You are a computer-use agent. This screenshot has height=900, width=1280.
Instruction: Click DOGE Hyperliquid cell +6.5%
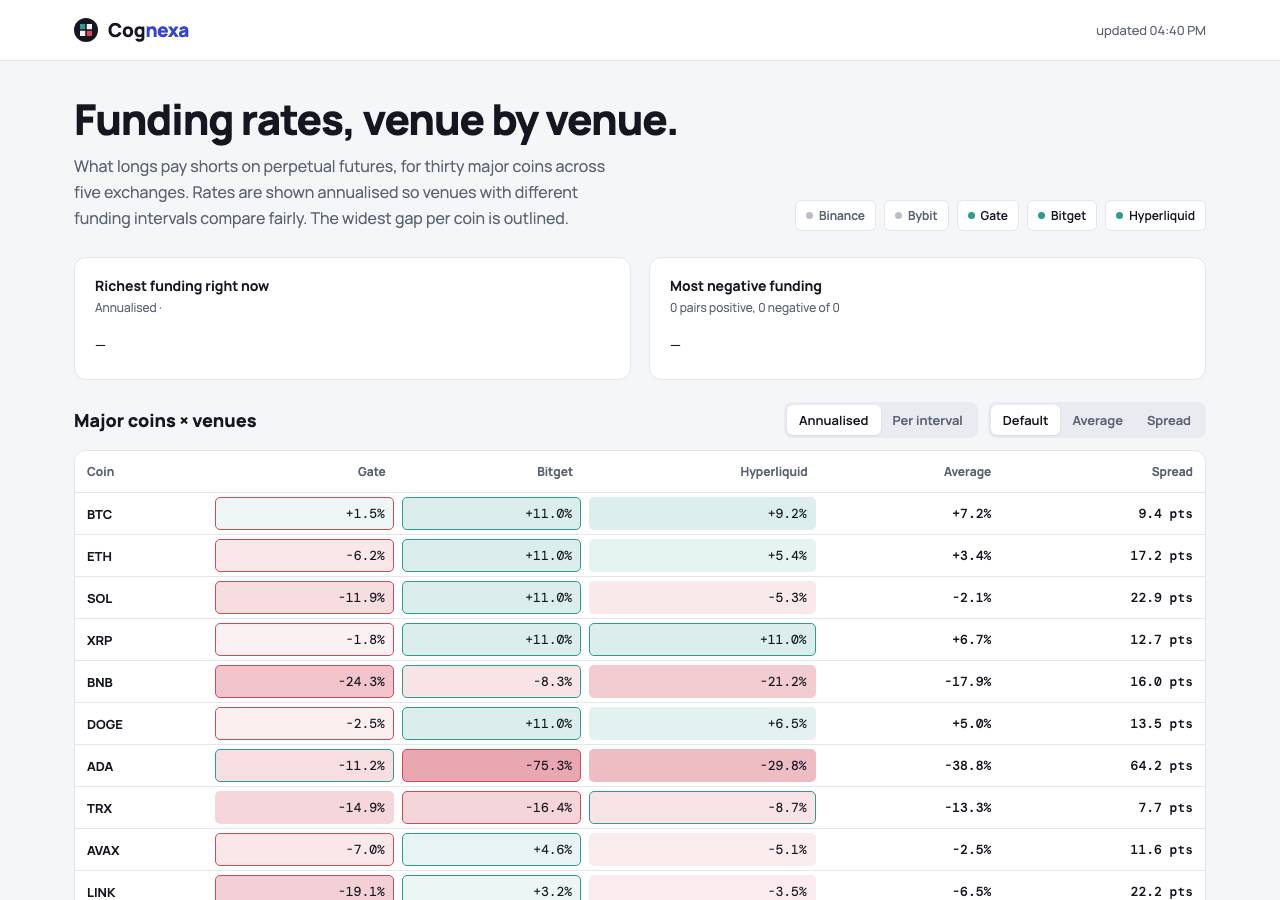(x=702, y=724)
